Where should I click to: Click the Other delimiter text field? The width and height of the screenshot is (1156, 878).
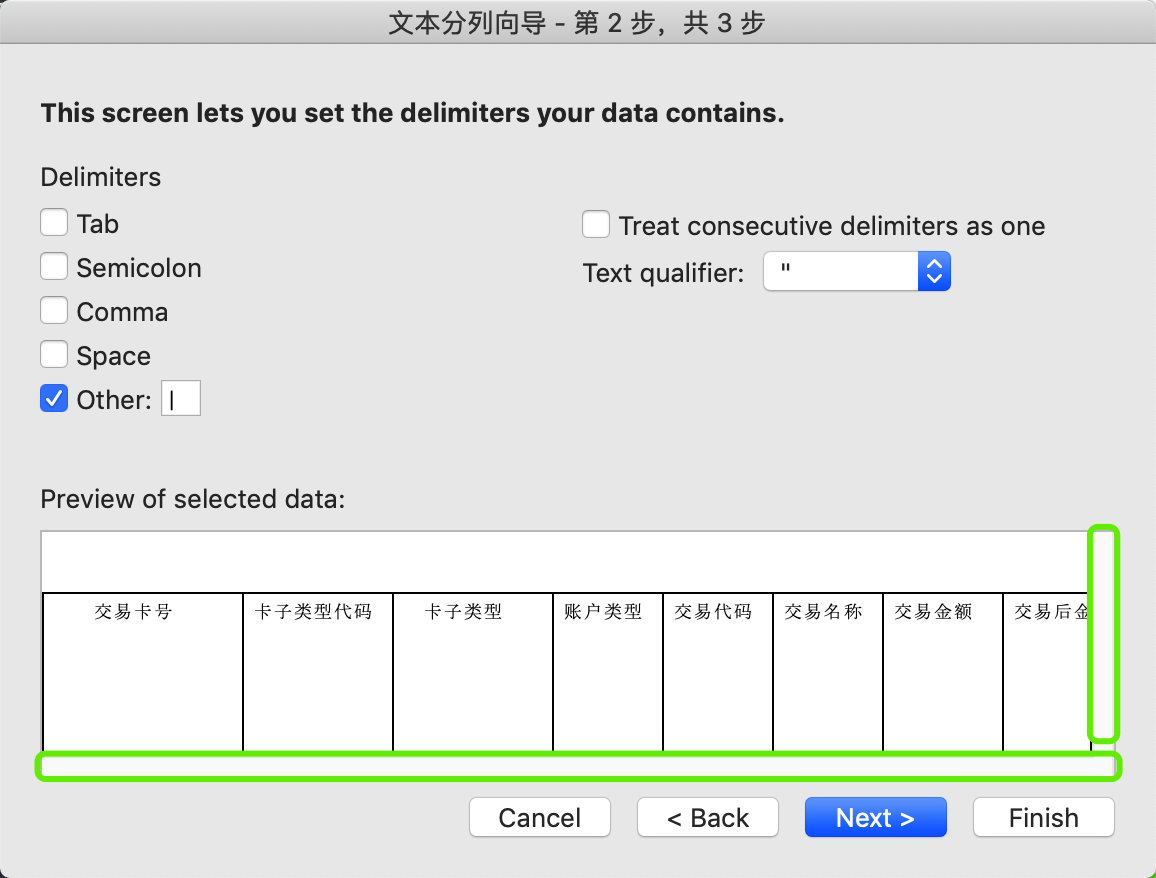pos(181,399)
